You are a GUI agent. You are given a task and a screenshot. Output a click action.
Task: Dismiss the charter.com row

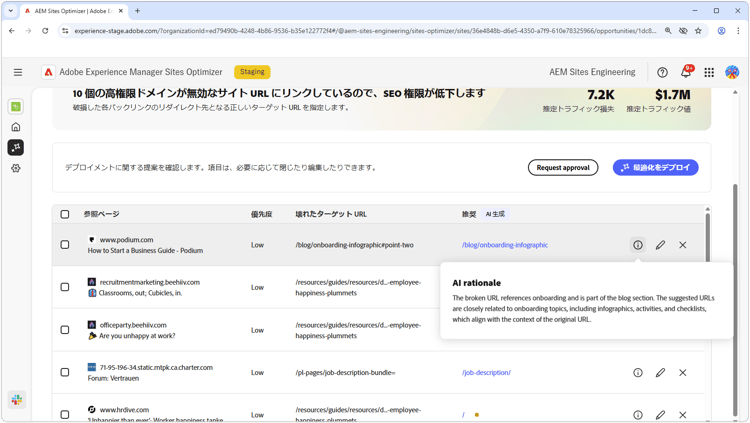[x=683, y=373]
